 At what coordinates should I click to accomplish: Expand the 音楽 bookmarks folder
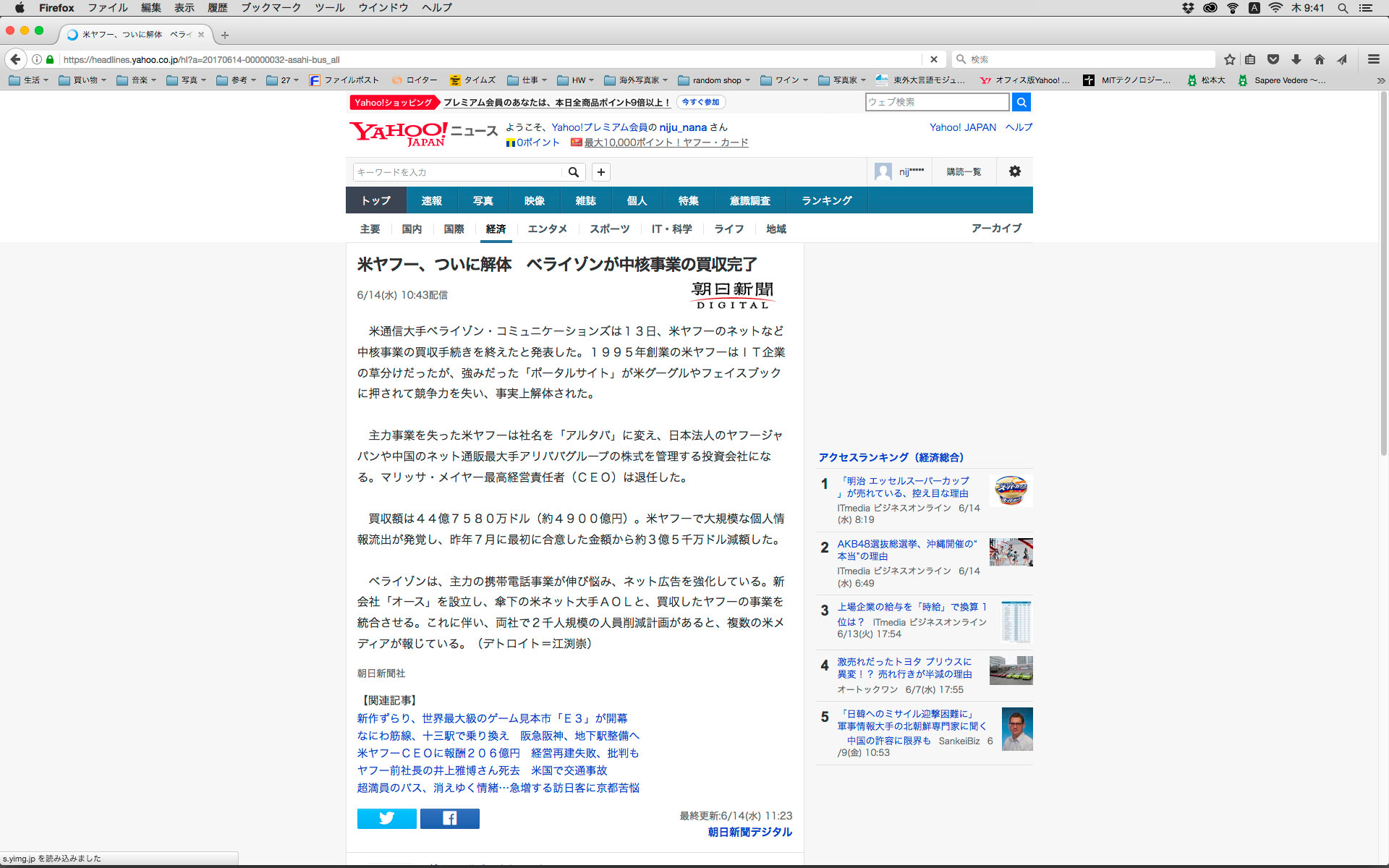coord(137,80)
